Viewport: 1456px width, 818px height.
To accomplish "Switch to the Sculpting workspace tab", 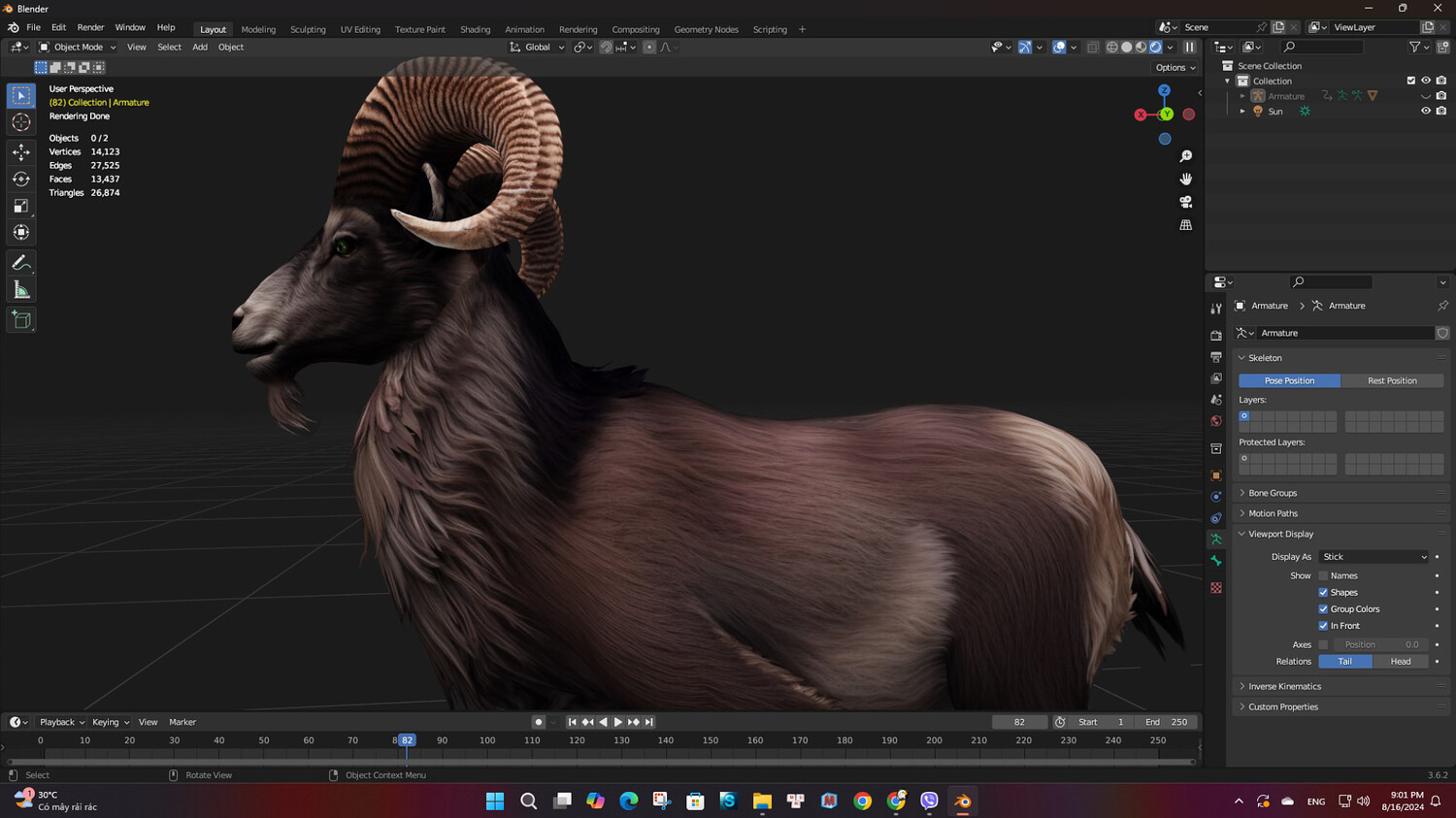I will click(308, 29).
